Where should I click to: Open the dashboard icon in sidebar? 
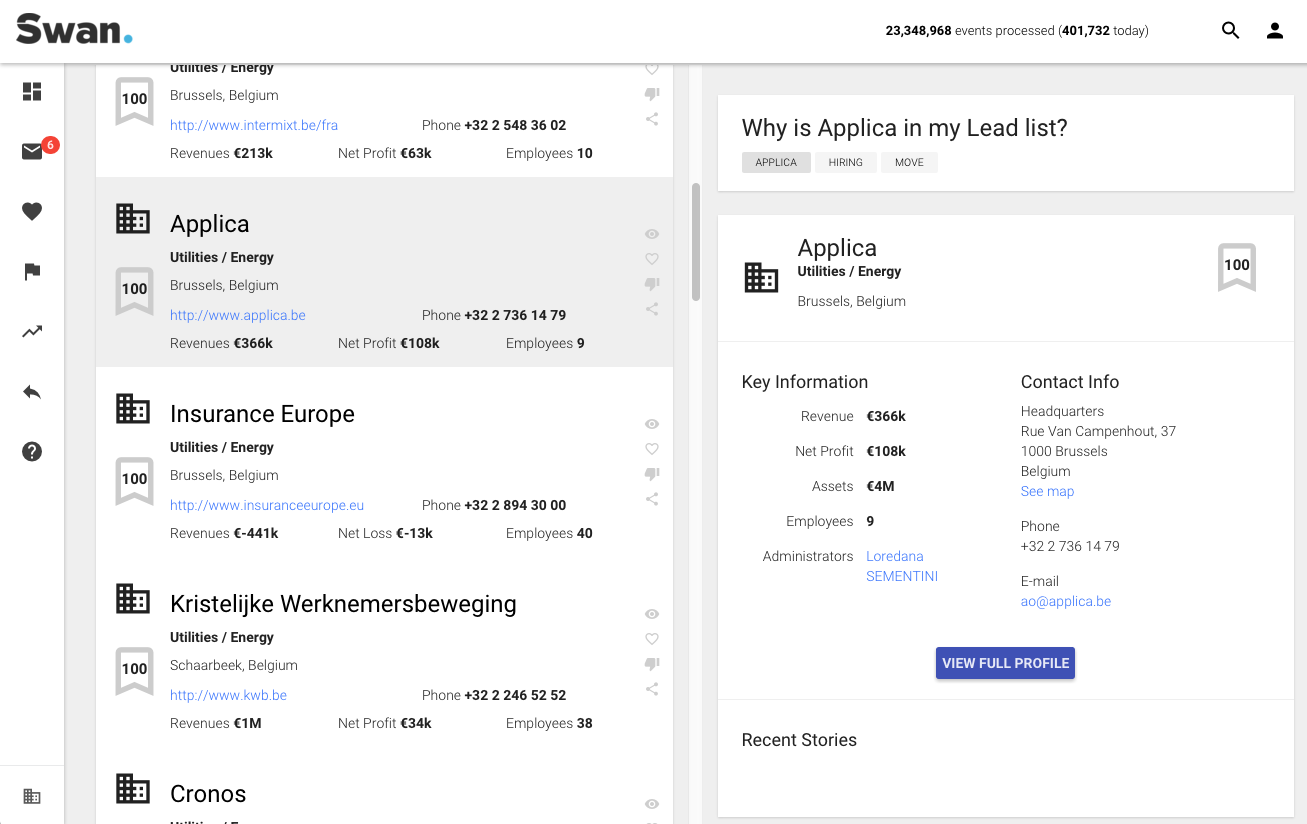[x=32, y=92]
